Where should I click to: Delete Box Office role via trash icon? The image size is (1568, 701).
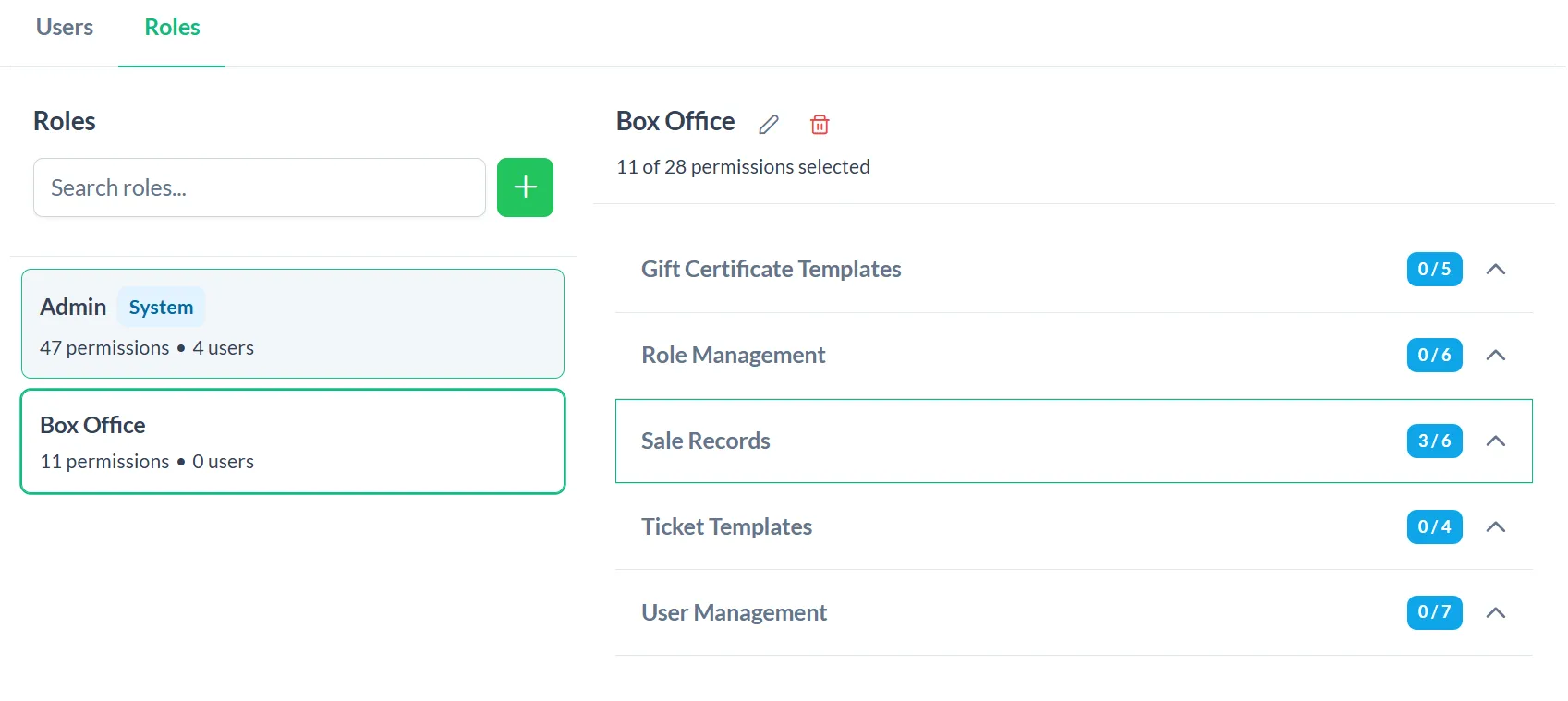(x=820, y=124)
